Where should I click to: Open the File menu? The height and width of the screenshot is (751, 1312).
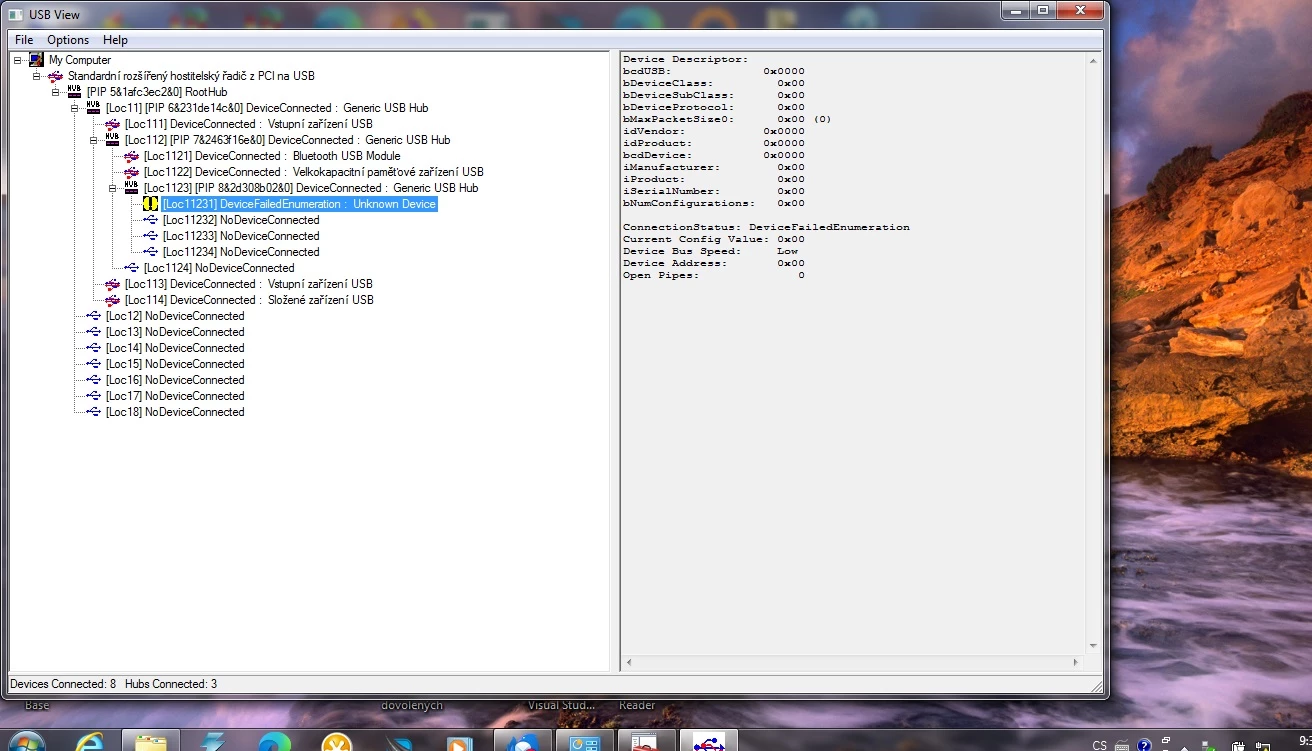pyautogui.click(x=24, y=40)
